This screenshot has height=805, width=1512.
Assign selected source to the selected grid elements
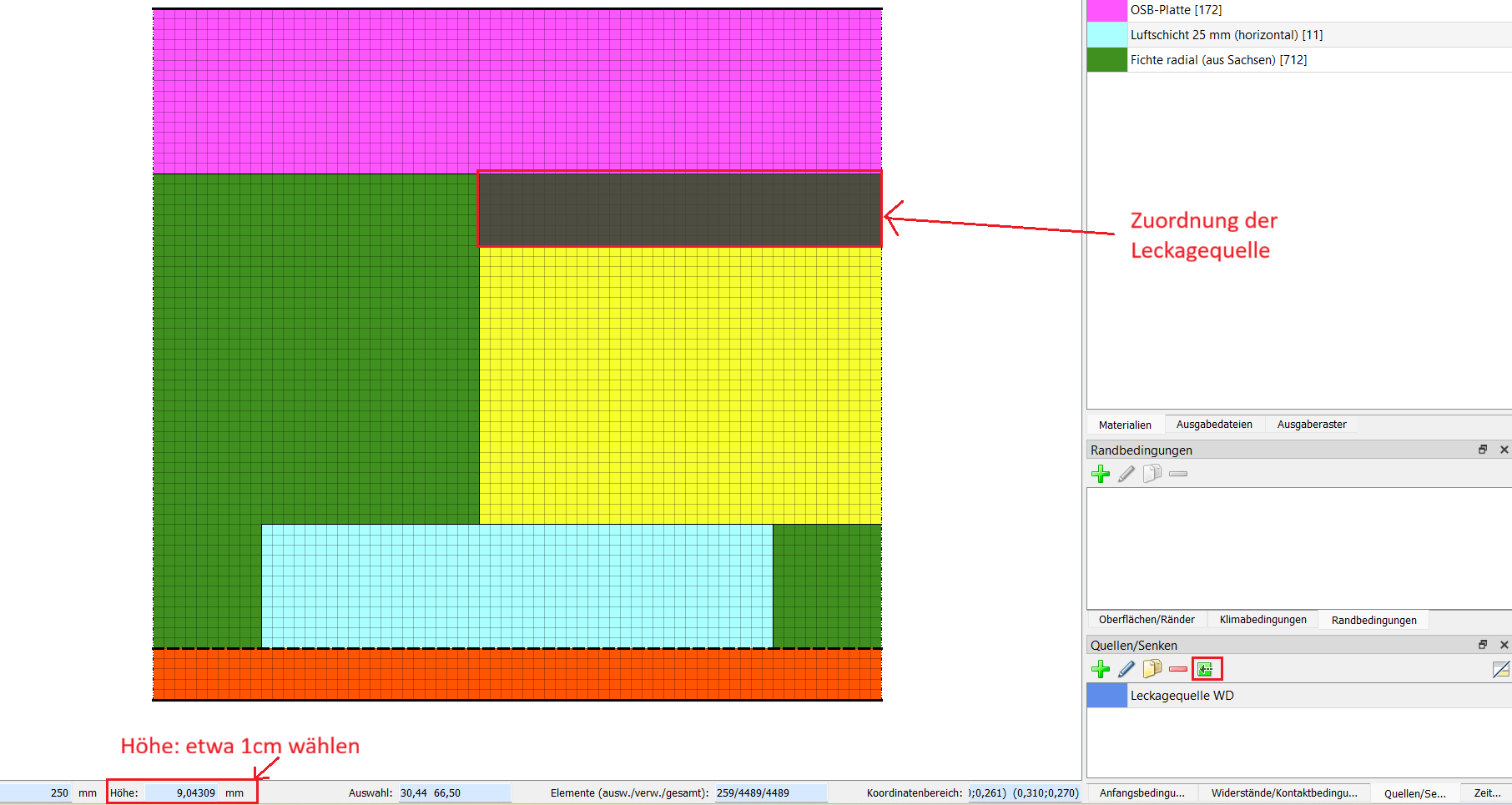pos(1206,669)
